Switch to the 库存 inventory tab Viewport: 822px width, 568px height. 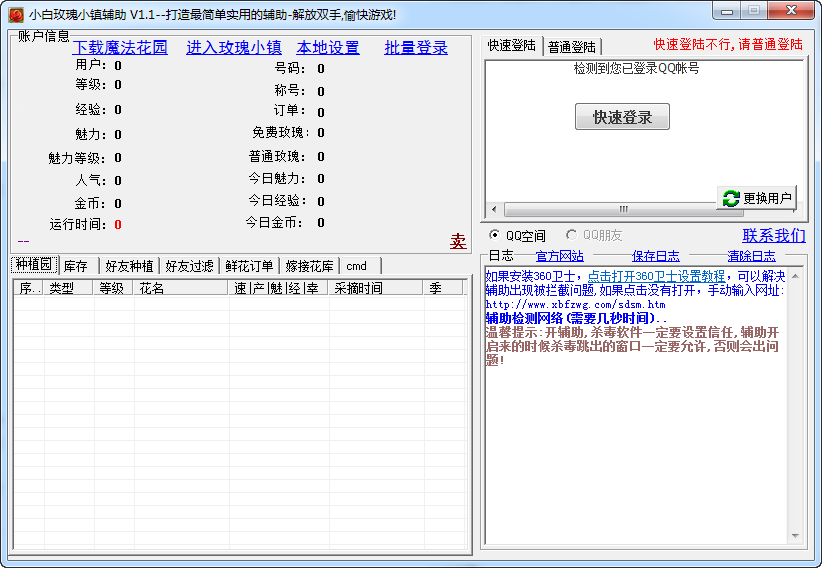[x=76, y=266]
